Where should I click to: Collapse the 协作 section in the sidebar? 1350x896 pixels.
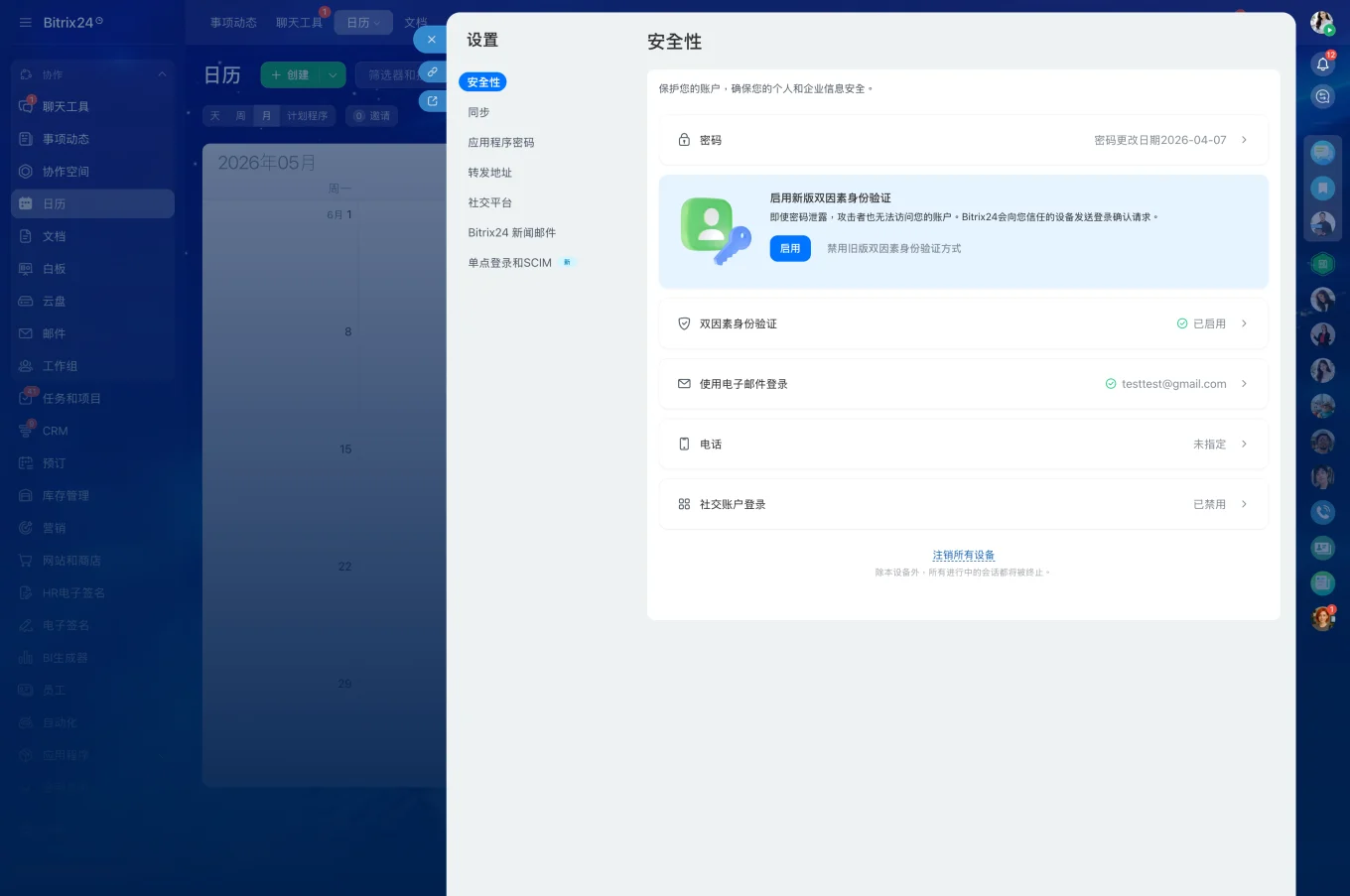(x=161, y=73)
